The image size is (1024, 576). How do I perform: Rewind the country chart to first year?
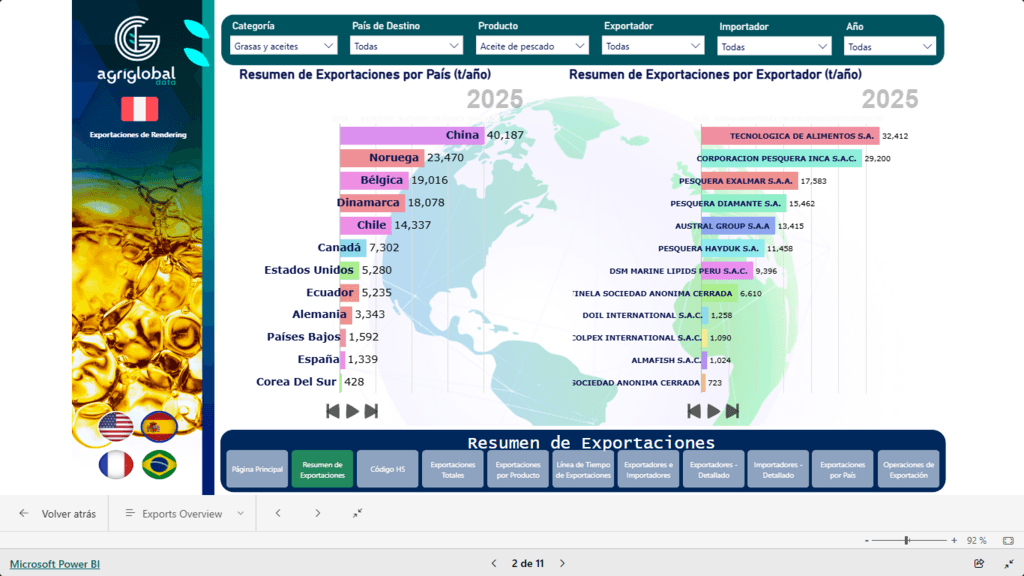334,410
